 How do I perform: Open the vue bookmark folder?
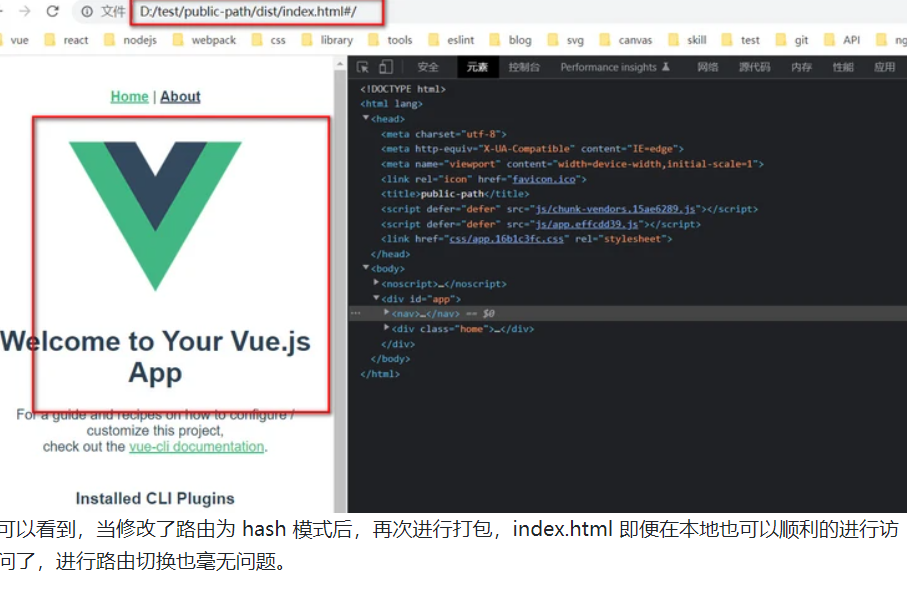(x=15, y=40)
